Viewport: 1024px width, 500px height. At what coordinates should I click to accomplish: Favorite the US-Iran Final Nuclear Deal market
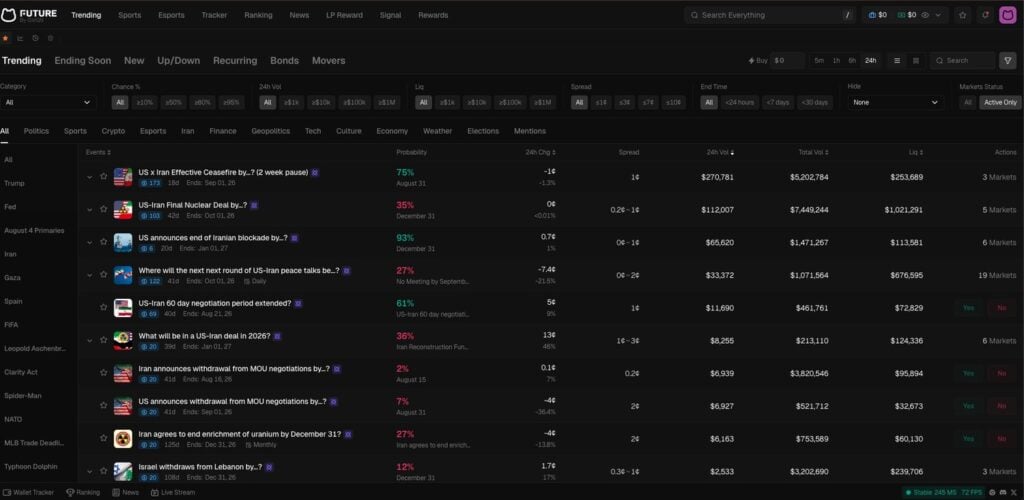103,209
